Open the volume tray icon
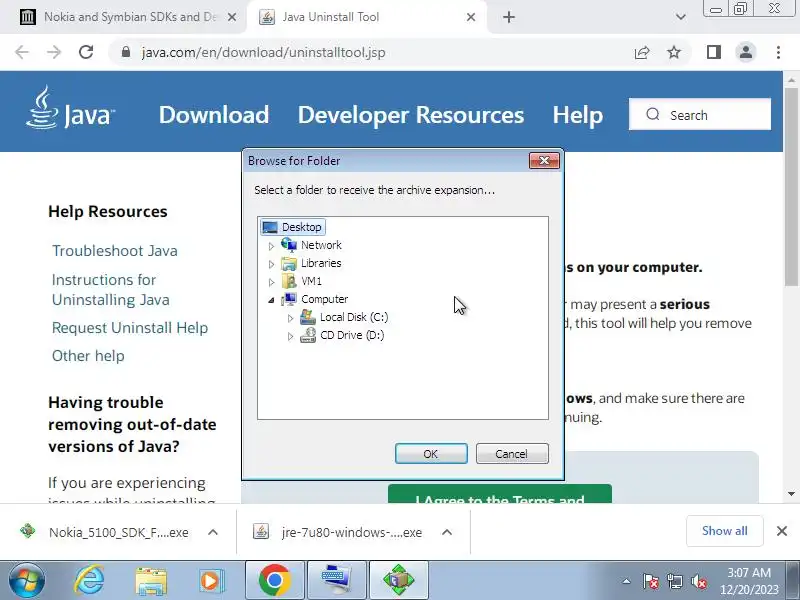Viewport: 800px width, 600px height. tap(698, 581)
